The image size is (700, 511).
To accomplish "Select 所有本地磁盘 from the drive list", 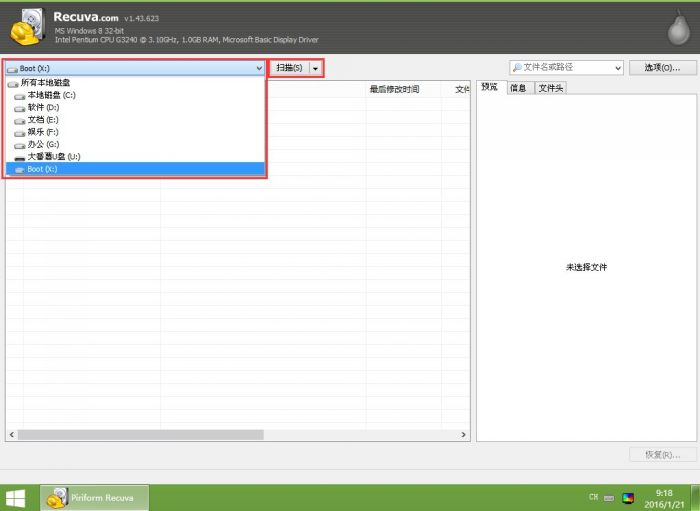I will click(x=46, y=83).
